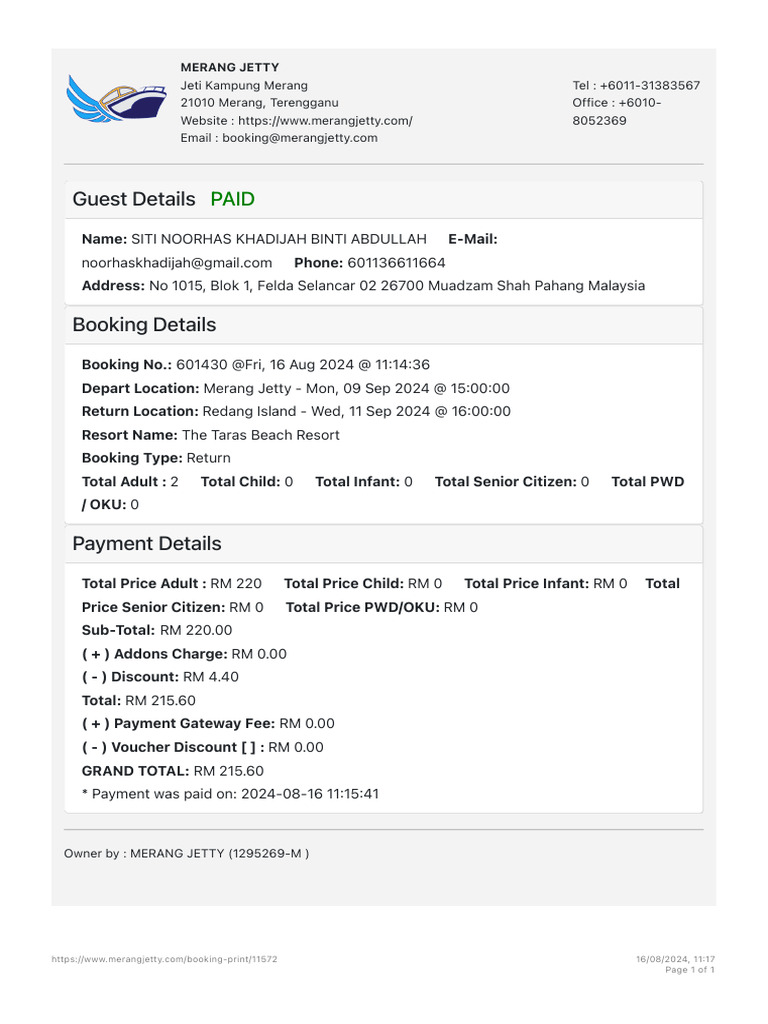Click The Taras Beach Resort name
Viewport: 768px width, 1024px height.
[260, 435]
